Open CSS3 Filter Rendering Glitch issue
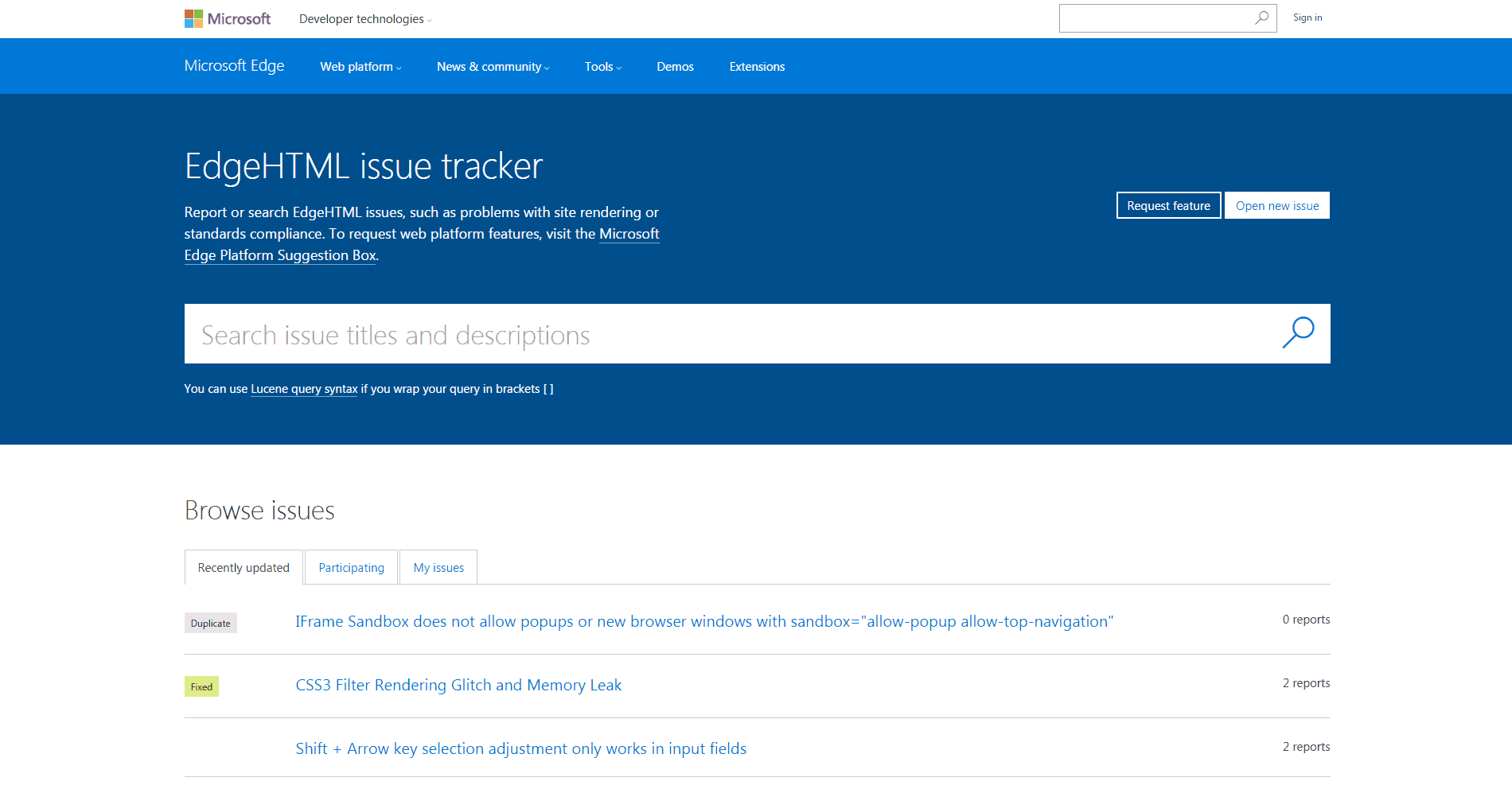1512x789 pixels. coord(458,685)
